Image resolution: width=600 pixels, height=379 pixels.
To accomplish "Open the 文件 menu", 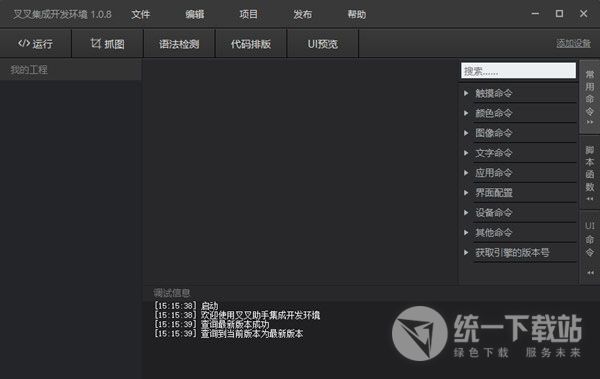I will click(x=141, y=15).
